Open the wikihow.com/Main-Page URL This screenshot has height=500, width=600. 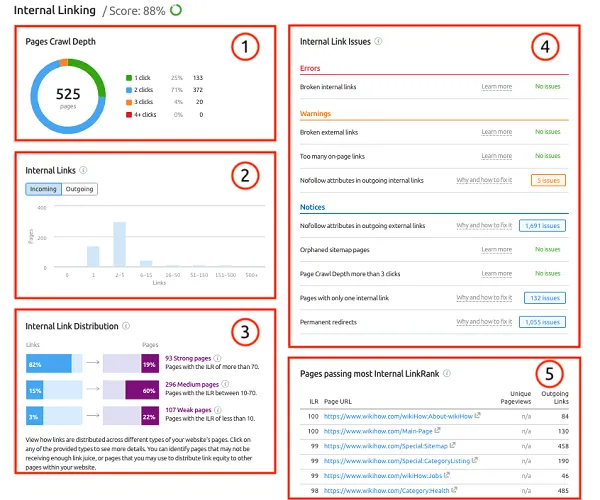point(378,431)
